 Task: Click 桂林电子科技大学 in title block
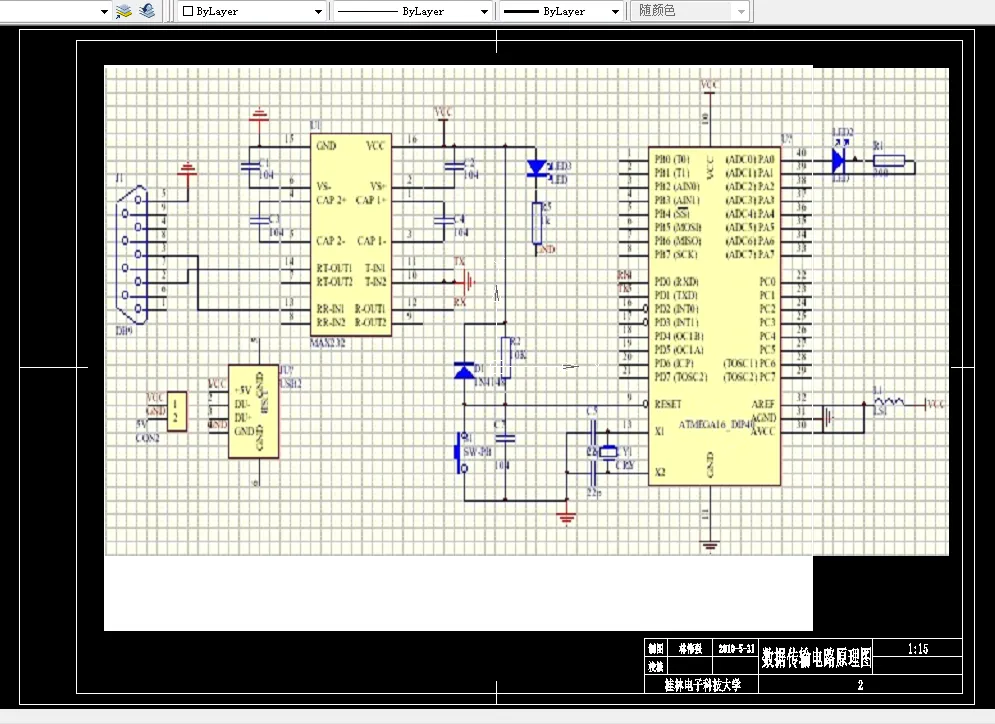pos(702,685)
